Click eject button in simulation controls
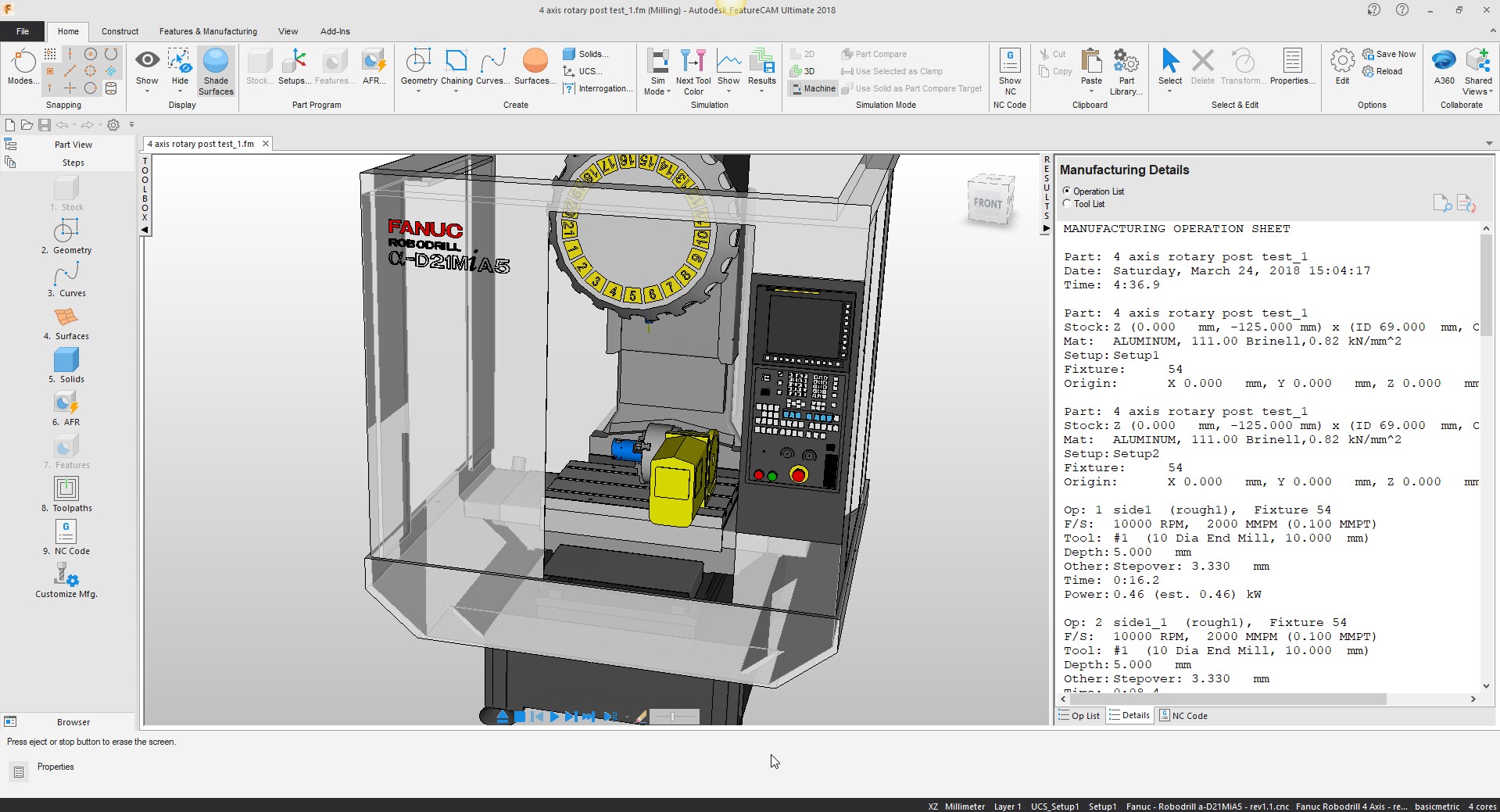 tap(502, 717)
